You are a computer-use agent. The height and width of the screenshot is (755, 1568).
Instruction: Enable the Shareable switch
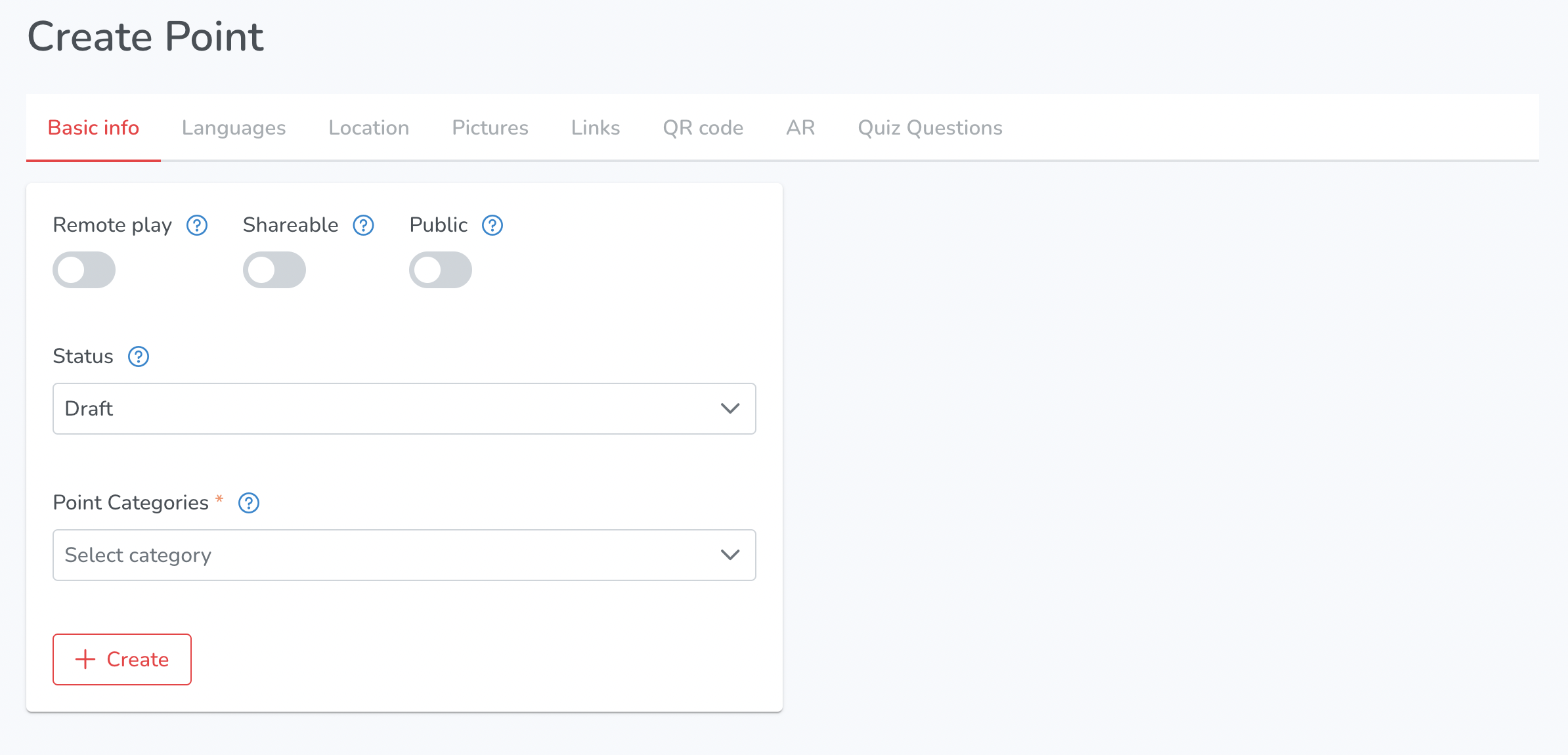(274, 270)
